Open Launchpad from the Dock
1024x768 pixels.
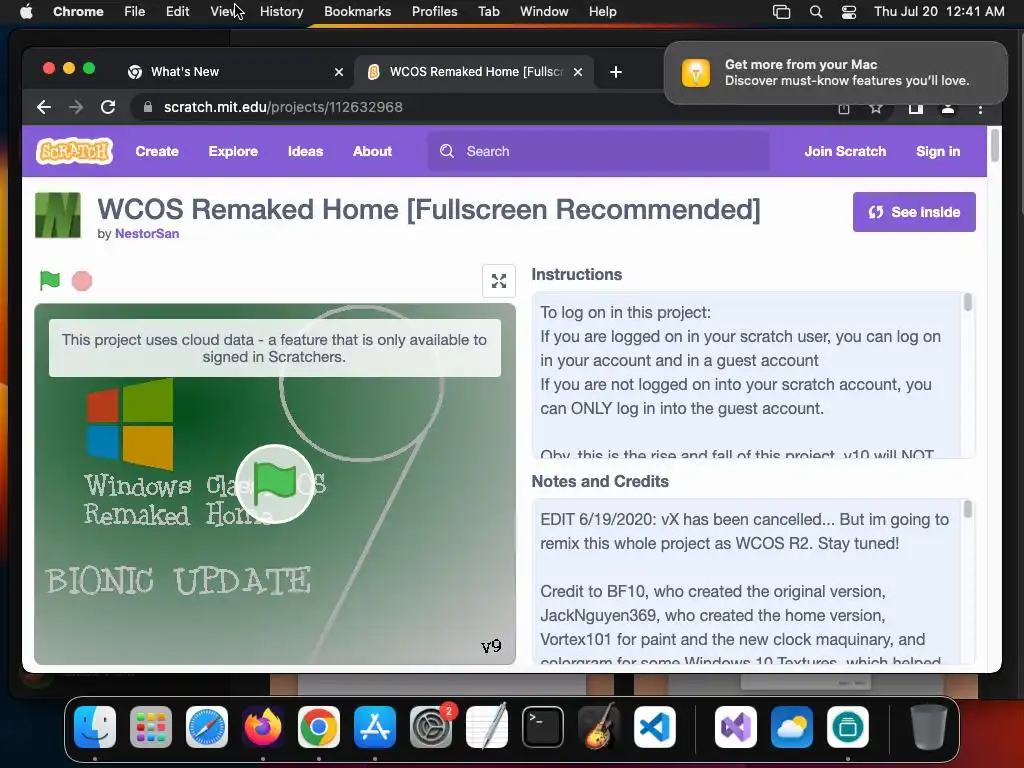[151, 727]
